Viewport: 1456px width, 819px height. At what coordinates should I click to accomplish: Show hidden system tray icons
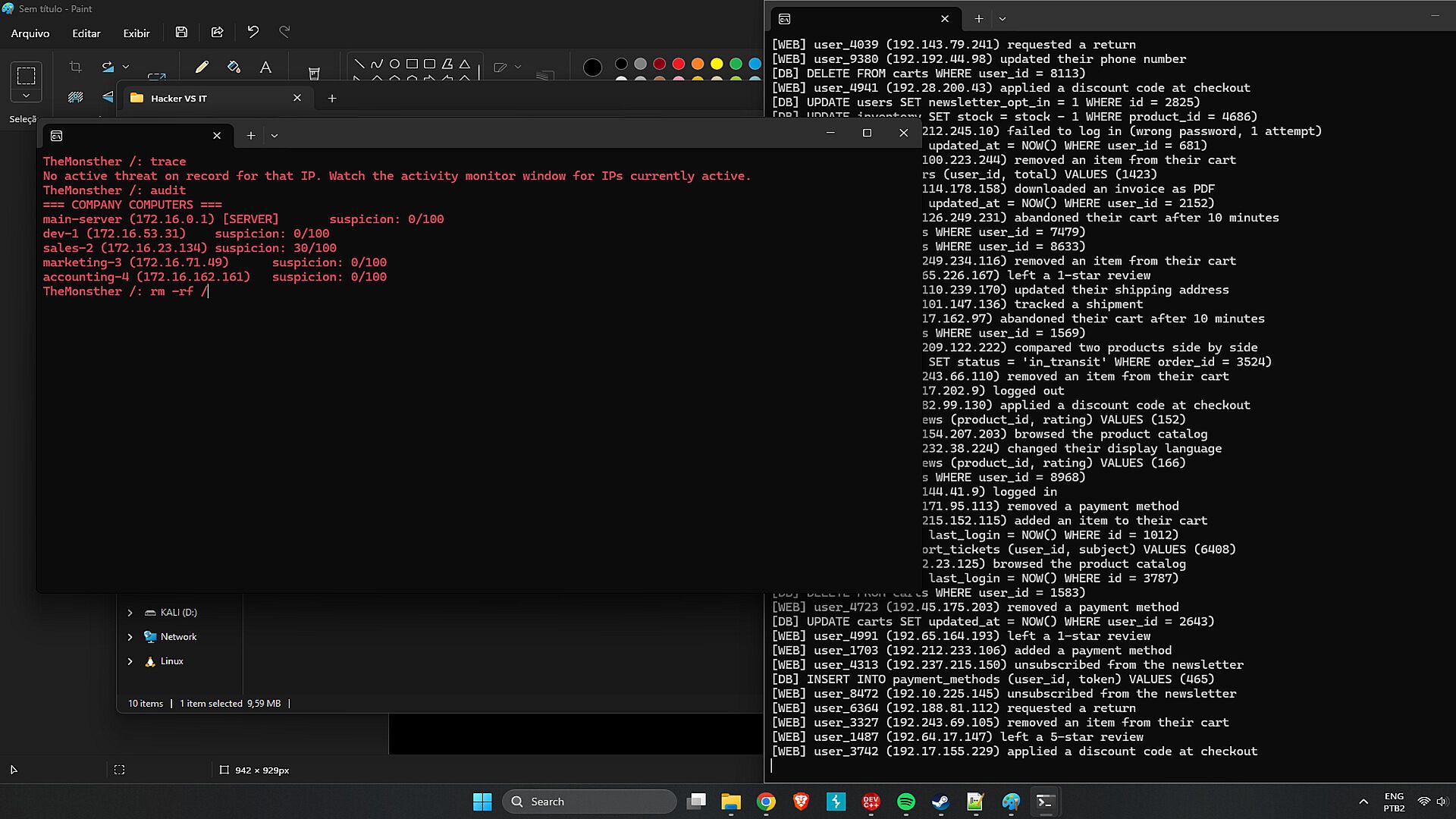click(x=1363, y=802)
